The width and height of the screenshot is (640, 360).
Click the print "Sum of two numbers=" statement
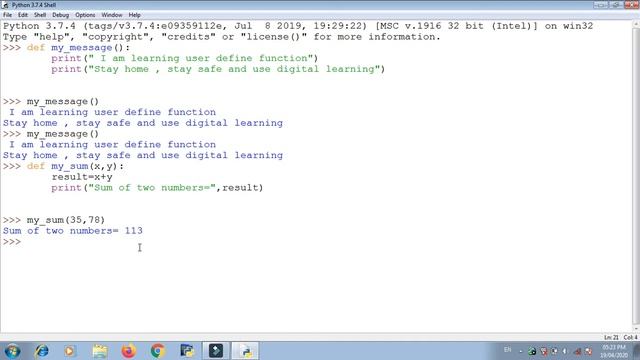point(157,188)
